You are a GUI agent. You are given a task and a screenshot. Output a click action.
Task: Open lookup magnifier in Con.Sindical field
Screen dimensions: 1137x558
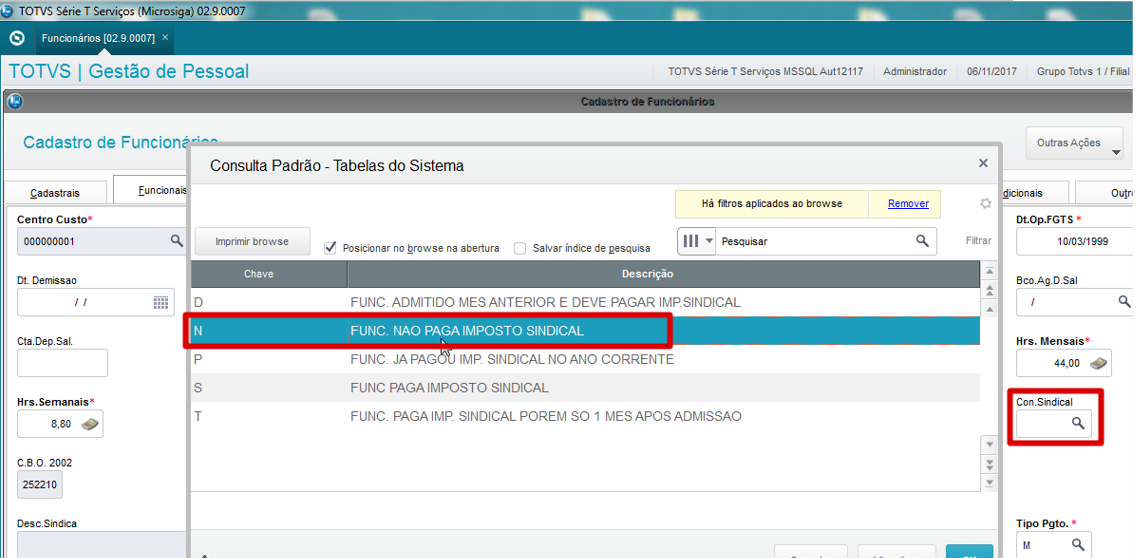pos(1078,423)
